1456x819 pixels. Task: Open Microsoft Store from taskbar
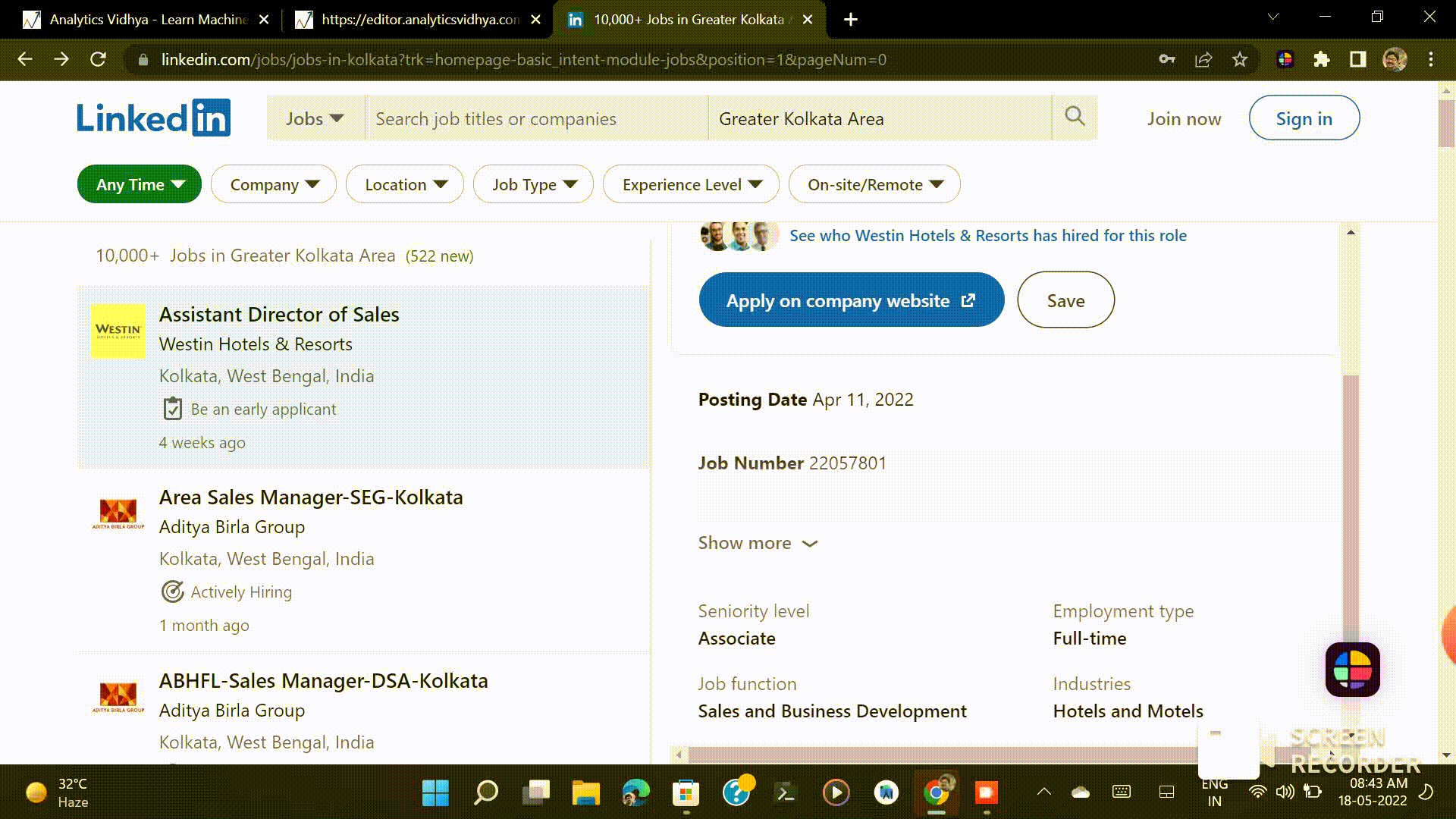(686, 793)
